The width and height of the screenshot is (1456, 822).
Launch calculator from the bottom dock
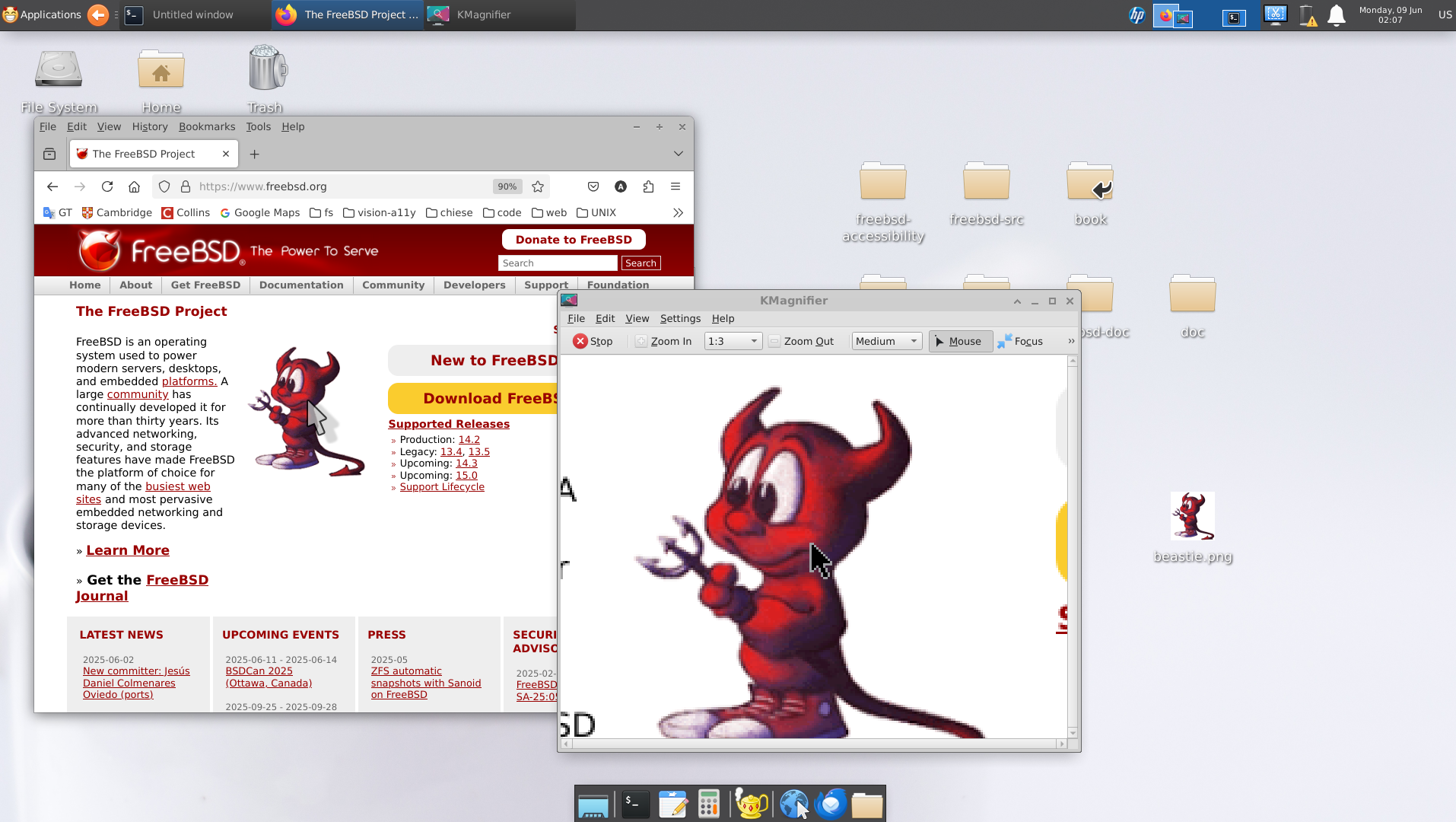pyautogui.click(x=708, y=804)
